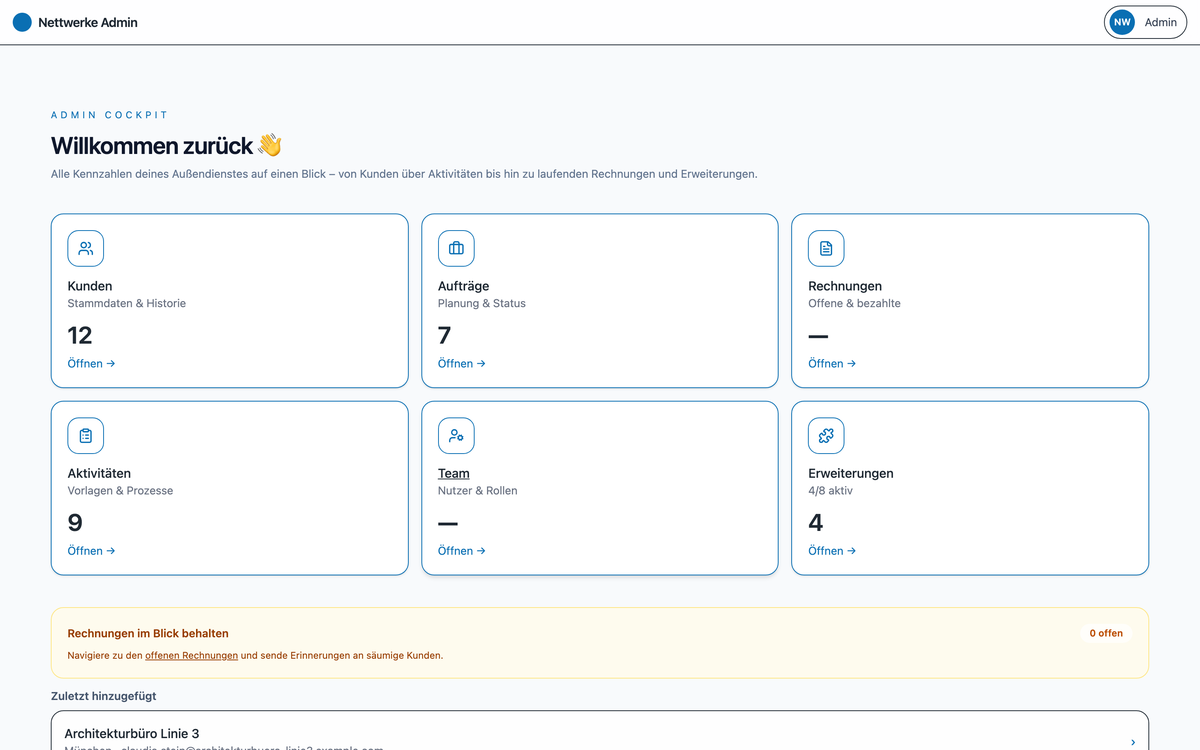1200x750 pixels.
Task: Click the Erweiterungen count 4
Action: pyautogui.click(x=816, y=522)
